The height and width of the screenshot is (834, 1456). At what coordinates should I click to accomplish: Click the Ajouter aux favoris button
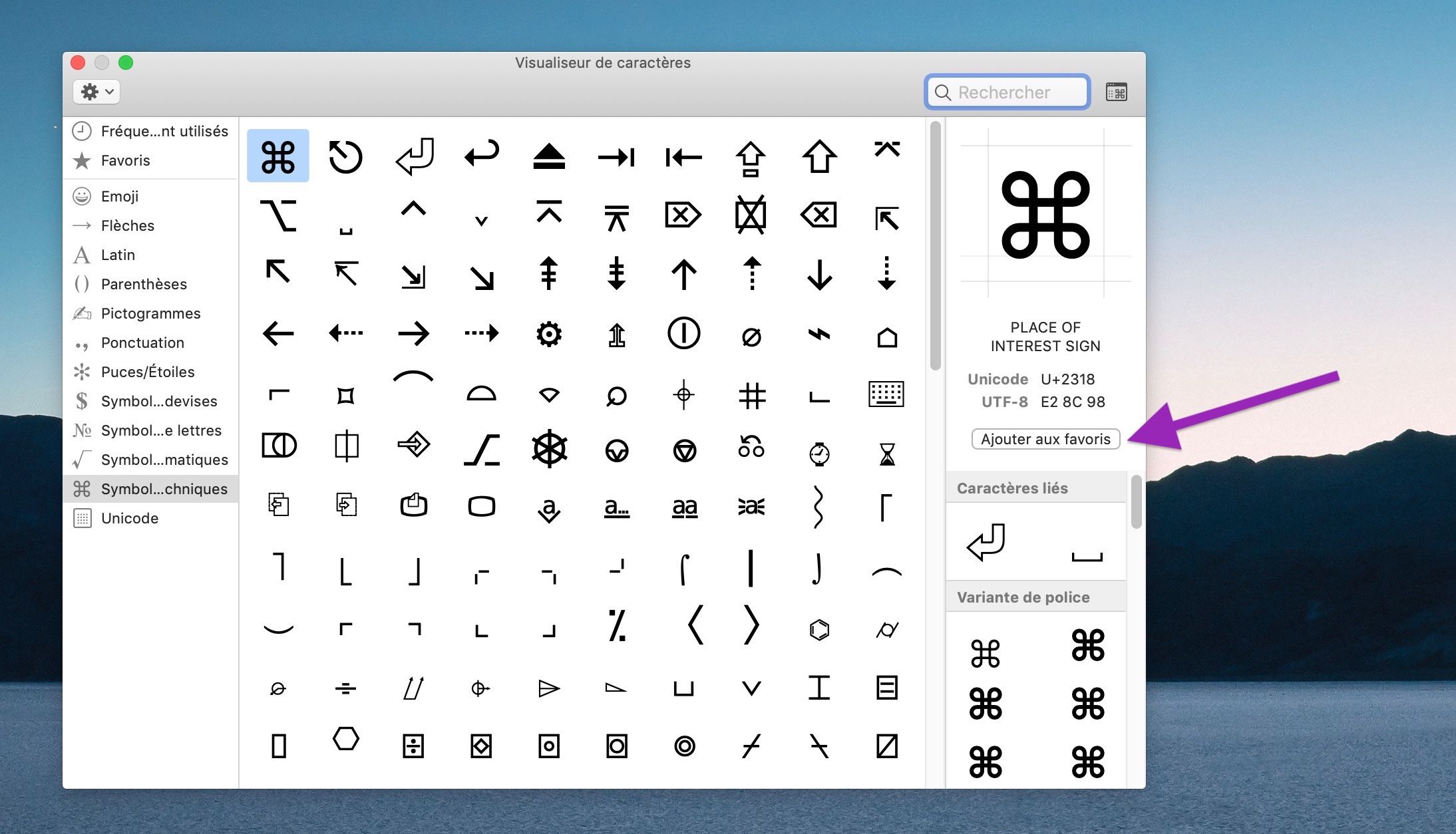1045,438
